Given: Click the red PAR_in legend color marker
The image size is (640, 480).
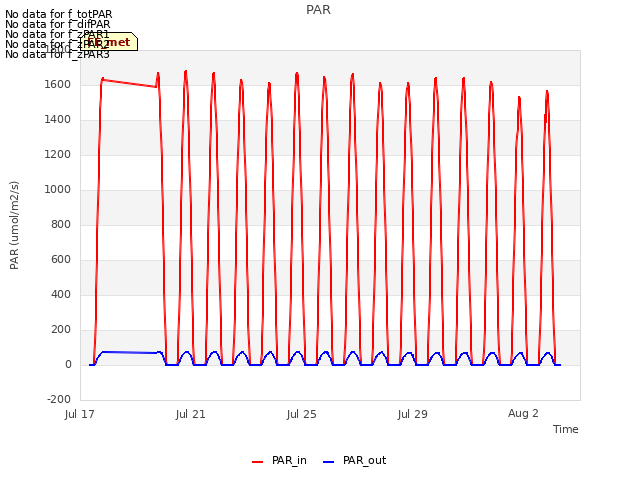Looking at the screenshot, I should 258,462.
